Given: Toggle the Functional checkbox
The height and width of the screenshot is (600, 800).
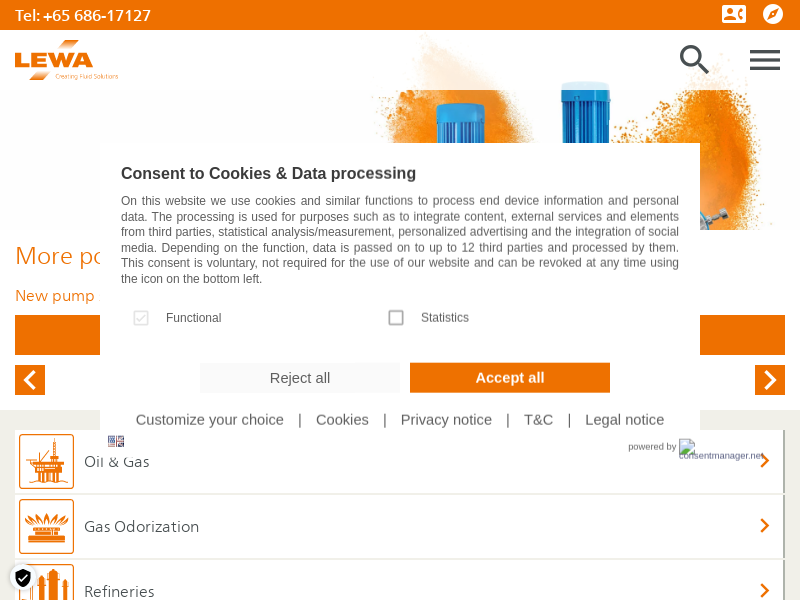Looking at the screenshot, I should [141, 318].
